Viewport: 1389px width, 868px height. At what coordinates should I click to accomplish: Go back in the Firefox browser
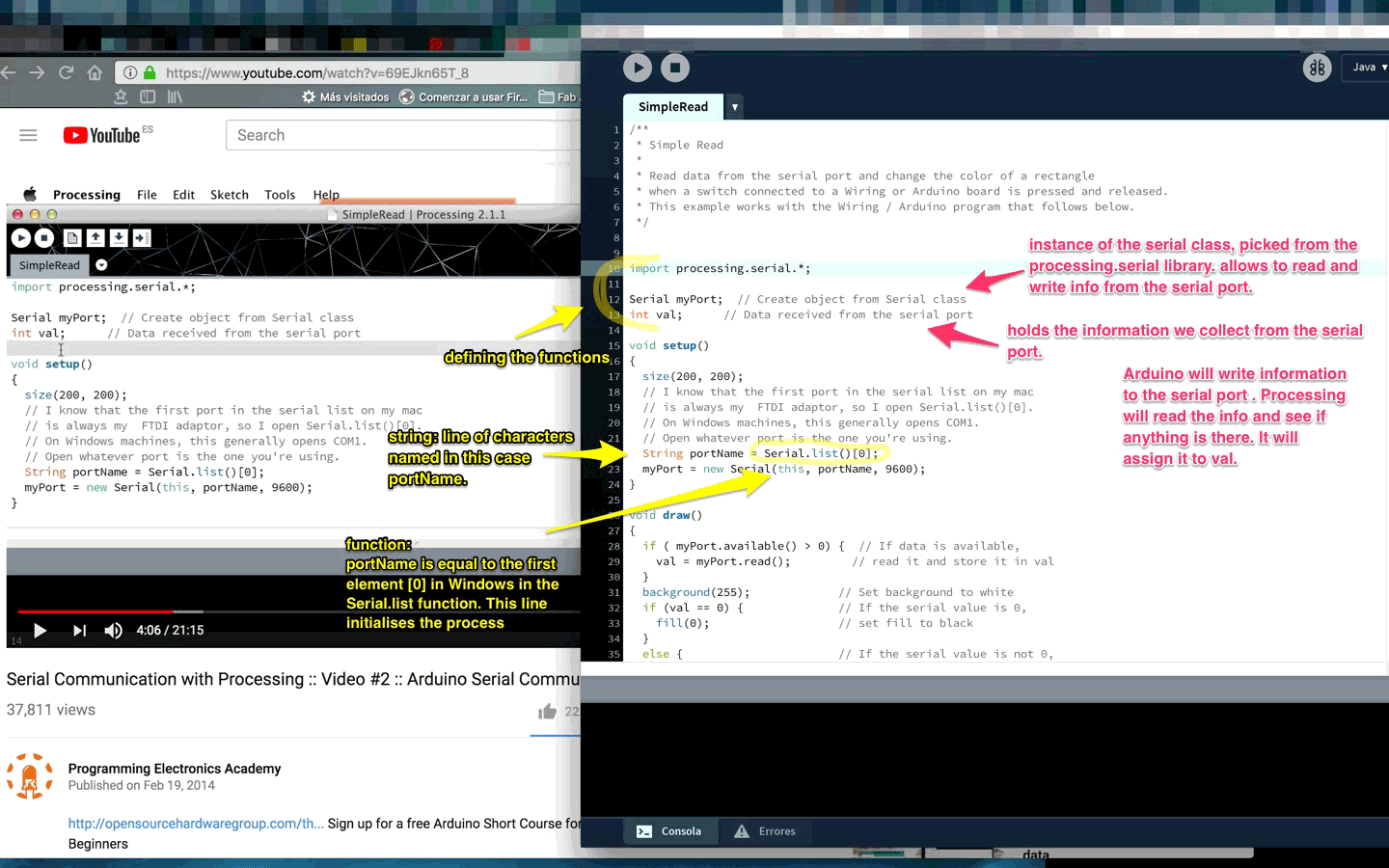[9, 72]
